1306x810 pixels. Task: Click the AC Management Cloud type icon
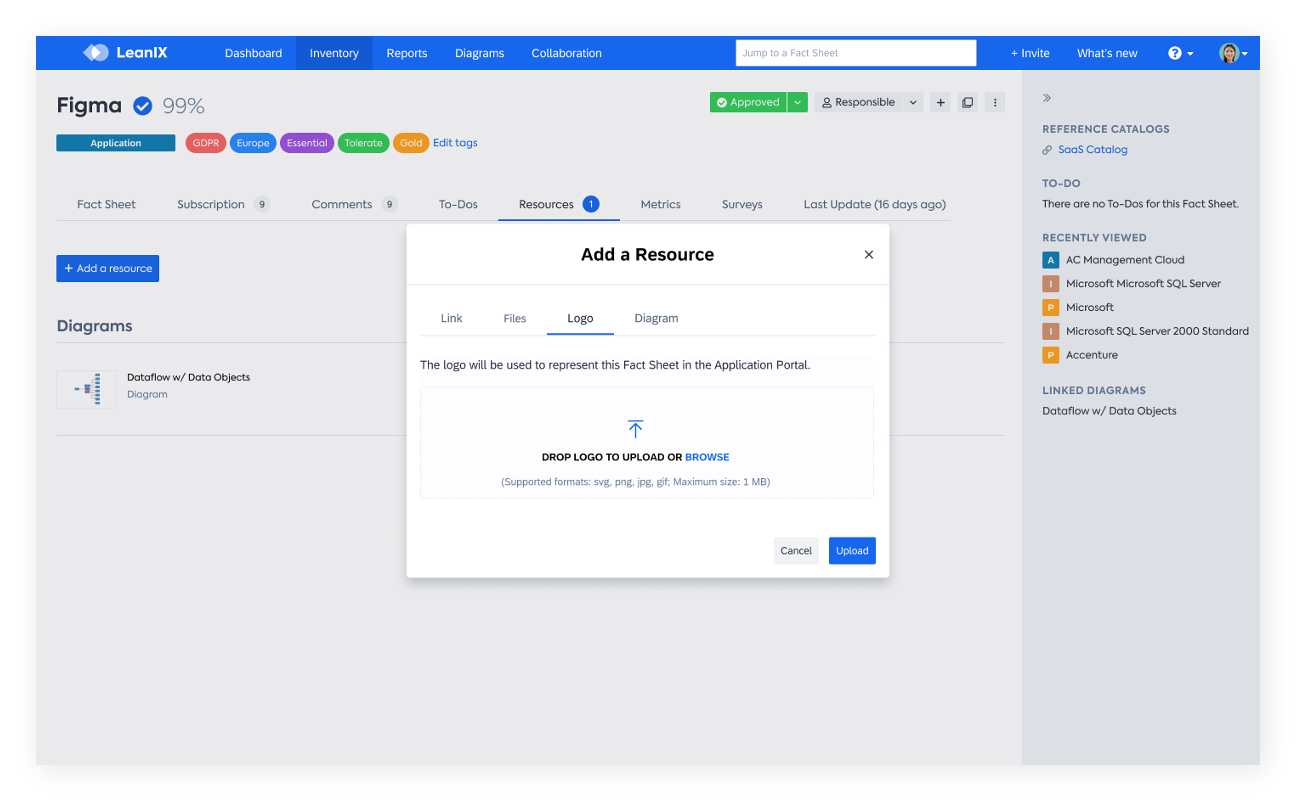1050,260
